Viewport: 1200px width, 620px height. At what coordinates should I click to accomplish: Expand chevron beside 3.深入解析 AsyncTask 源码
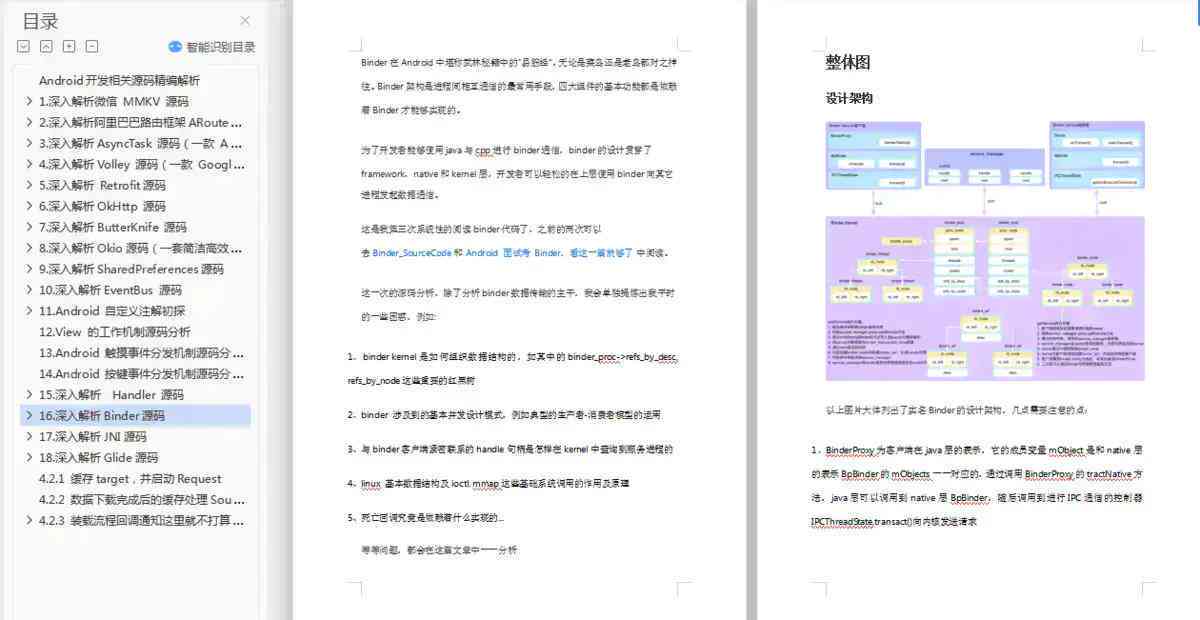[28, 143]
